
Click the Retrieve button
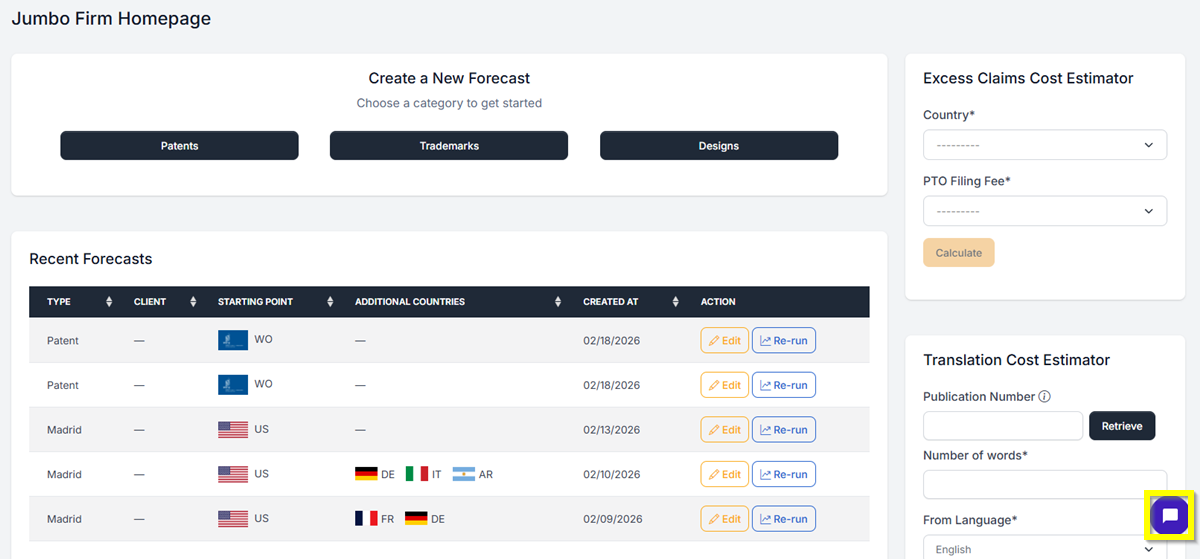pyautogui.click(x=1122, y=426)
